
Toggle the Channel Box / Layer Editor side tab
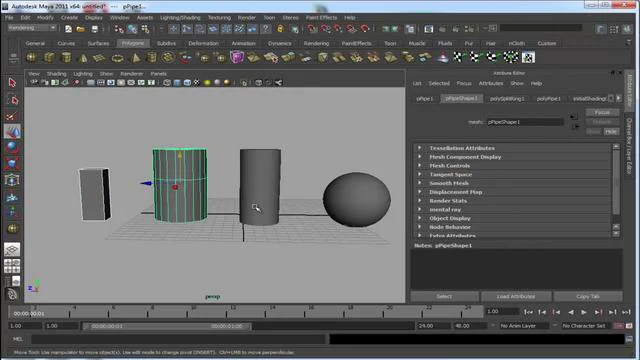click(629, 145)
